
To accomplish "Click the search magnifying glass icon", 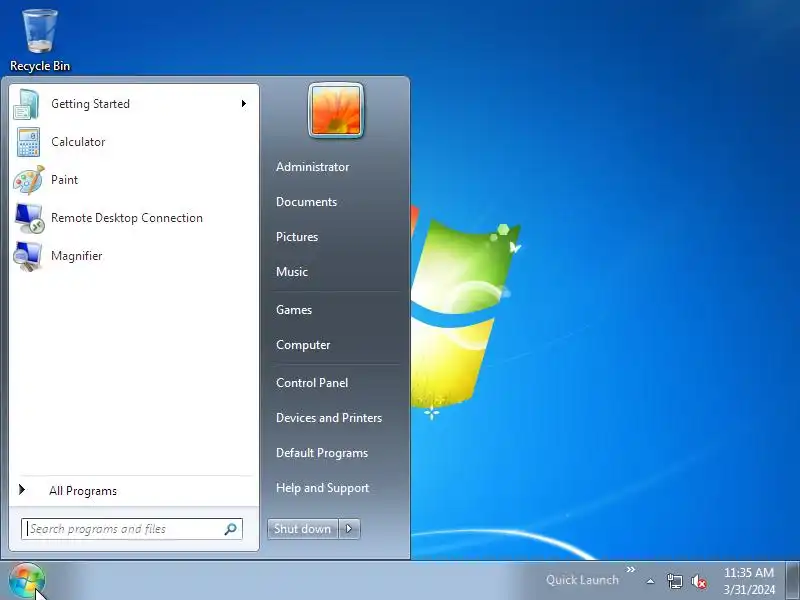I will pos(231,529).
